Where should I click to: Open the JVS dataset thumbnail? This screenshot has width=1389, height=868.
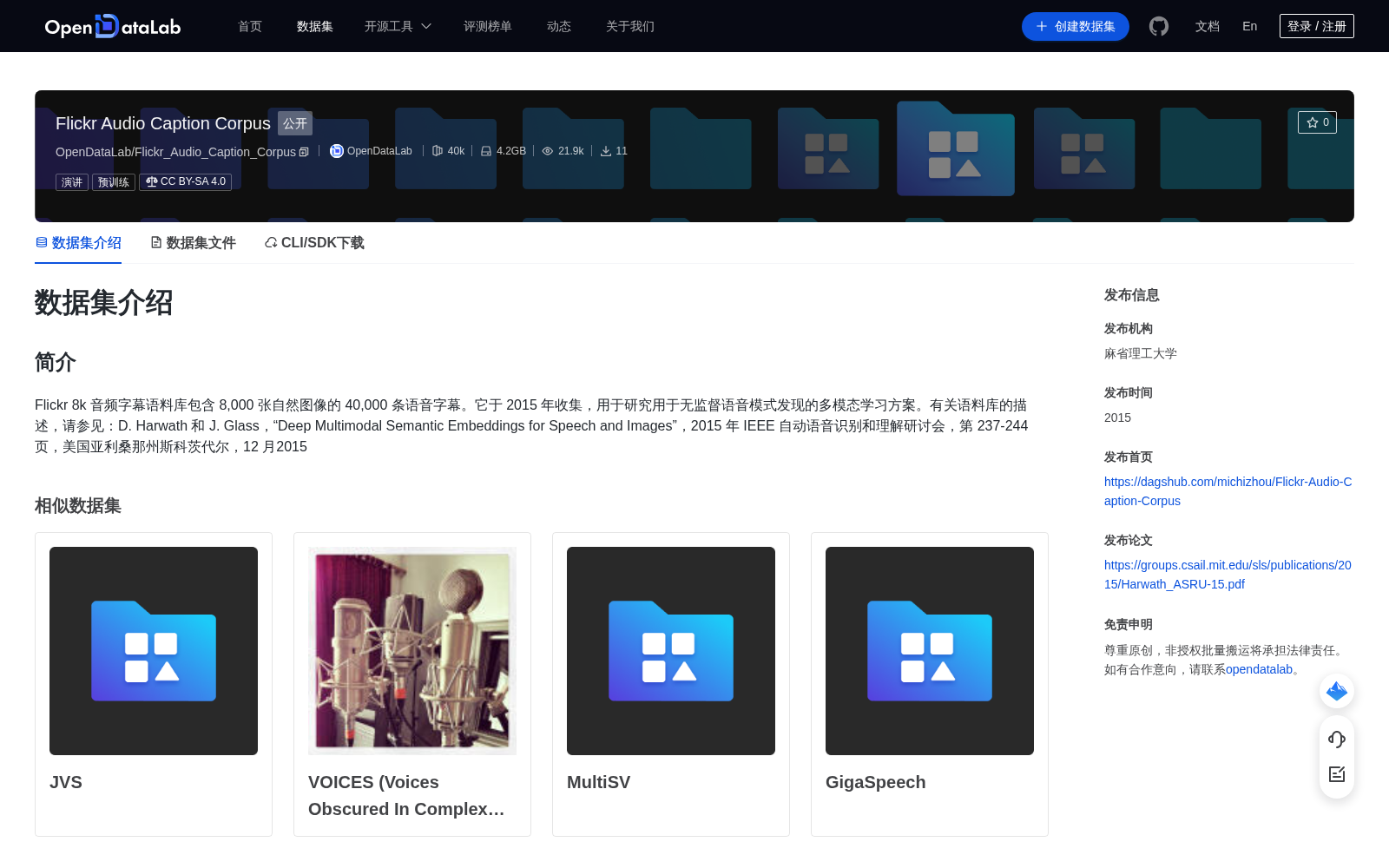[x=154, y=651]
